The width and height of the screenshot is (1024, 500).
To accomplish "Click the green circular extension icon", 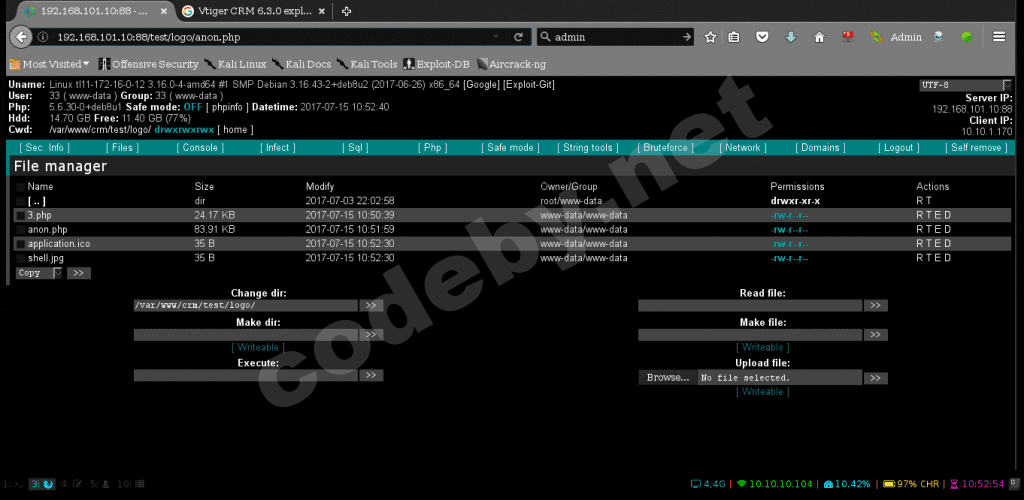I will pyautogui.click(x=967, y=37).
